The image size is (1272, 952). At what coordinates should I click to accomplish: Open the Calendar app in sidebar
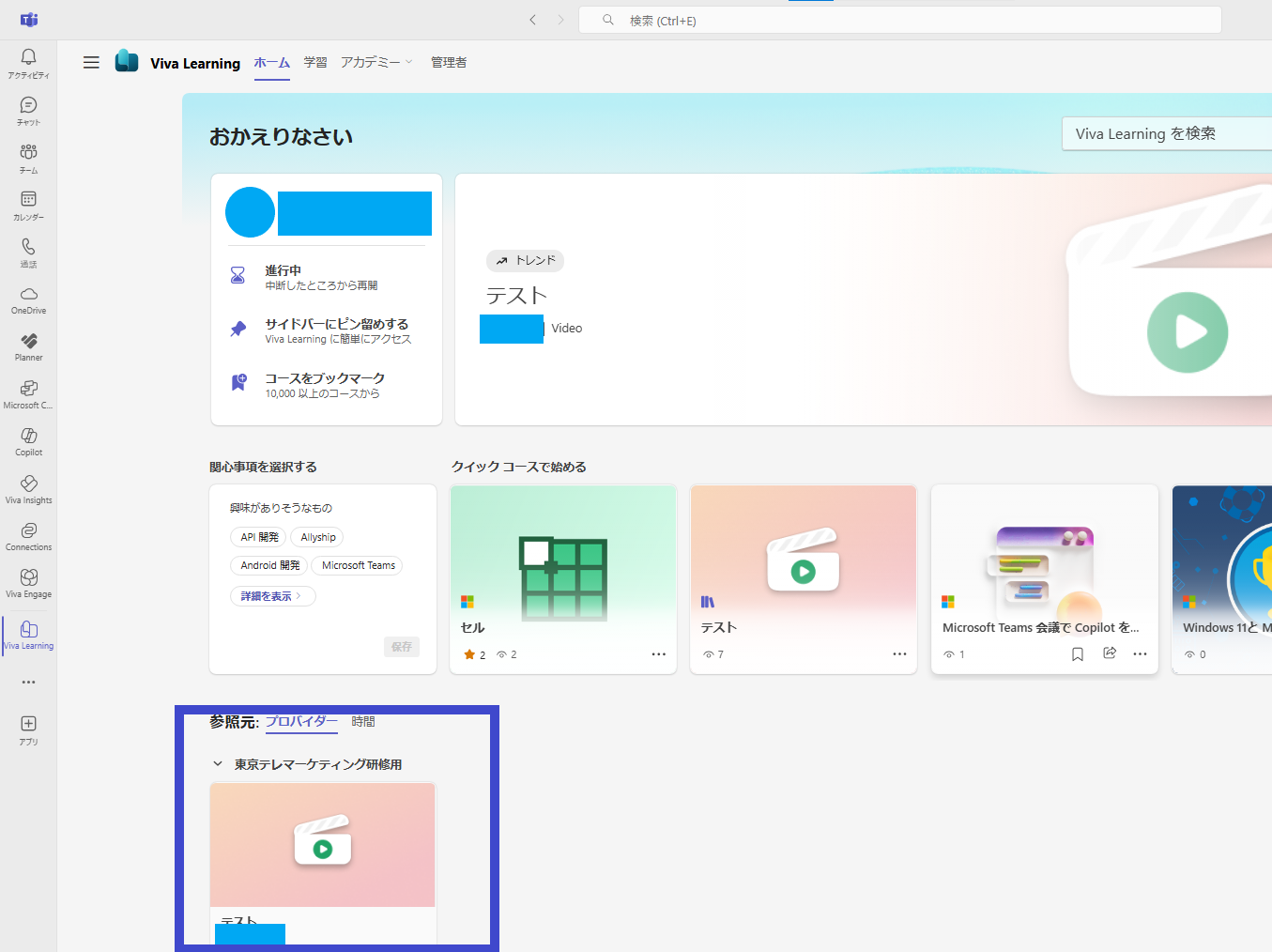(28, 205)
